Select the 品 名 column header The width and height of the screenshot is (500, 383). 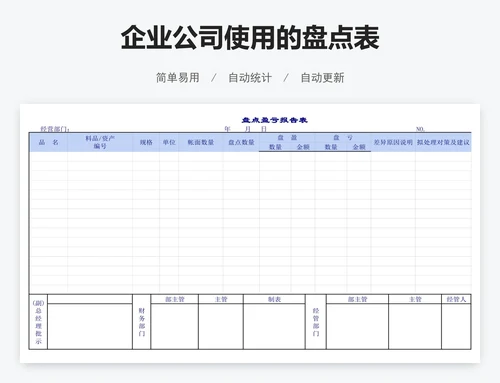[x=49, y=142]
